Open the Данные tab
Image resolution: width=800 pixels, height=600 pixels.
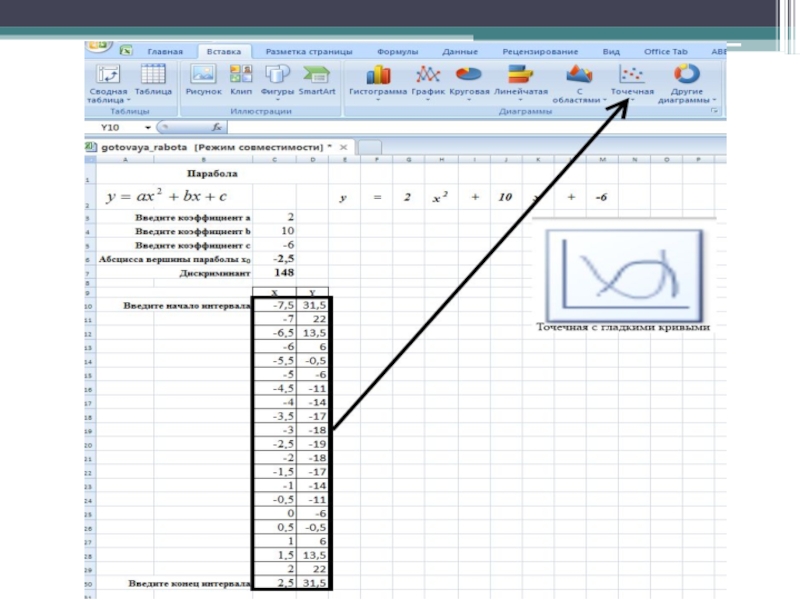click(460, 52)
